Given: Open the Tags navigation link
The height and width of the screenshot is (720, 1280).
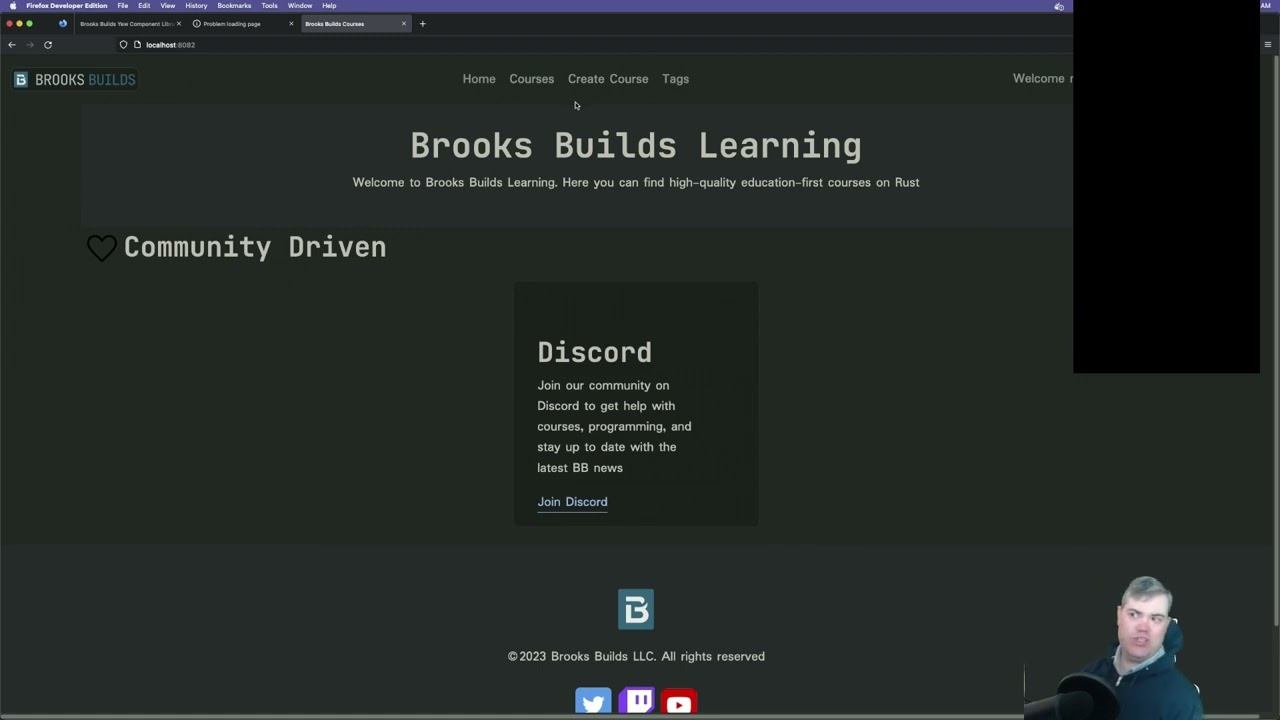Looking at the screenshot, I should click(675, 79).
